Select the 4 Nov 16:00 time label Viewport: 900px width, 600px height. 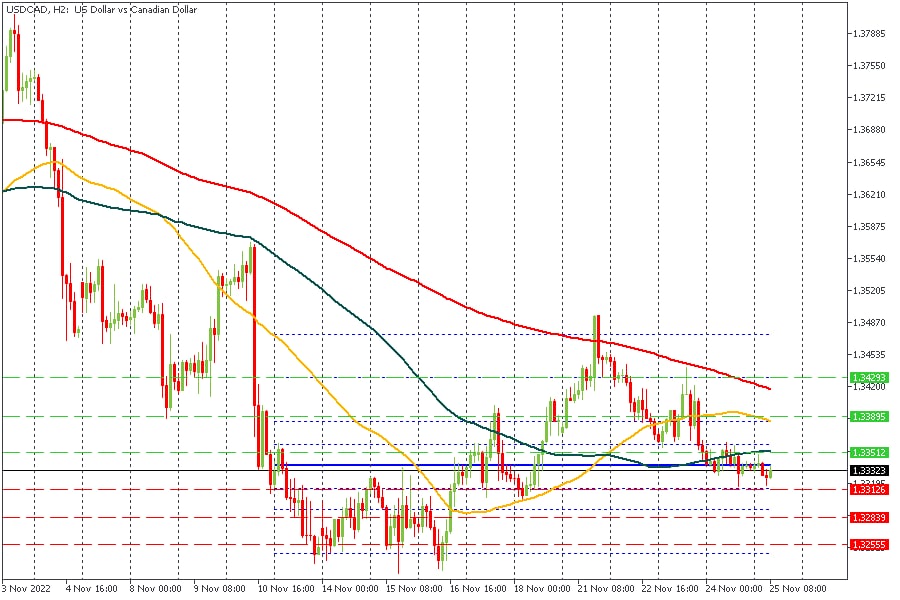(92, 589)
